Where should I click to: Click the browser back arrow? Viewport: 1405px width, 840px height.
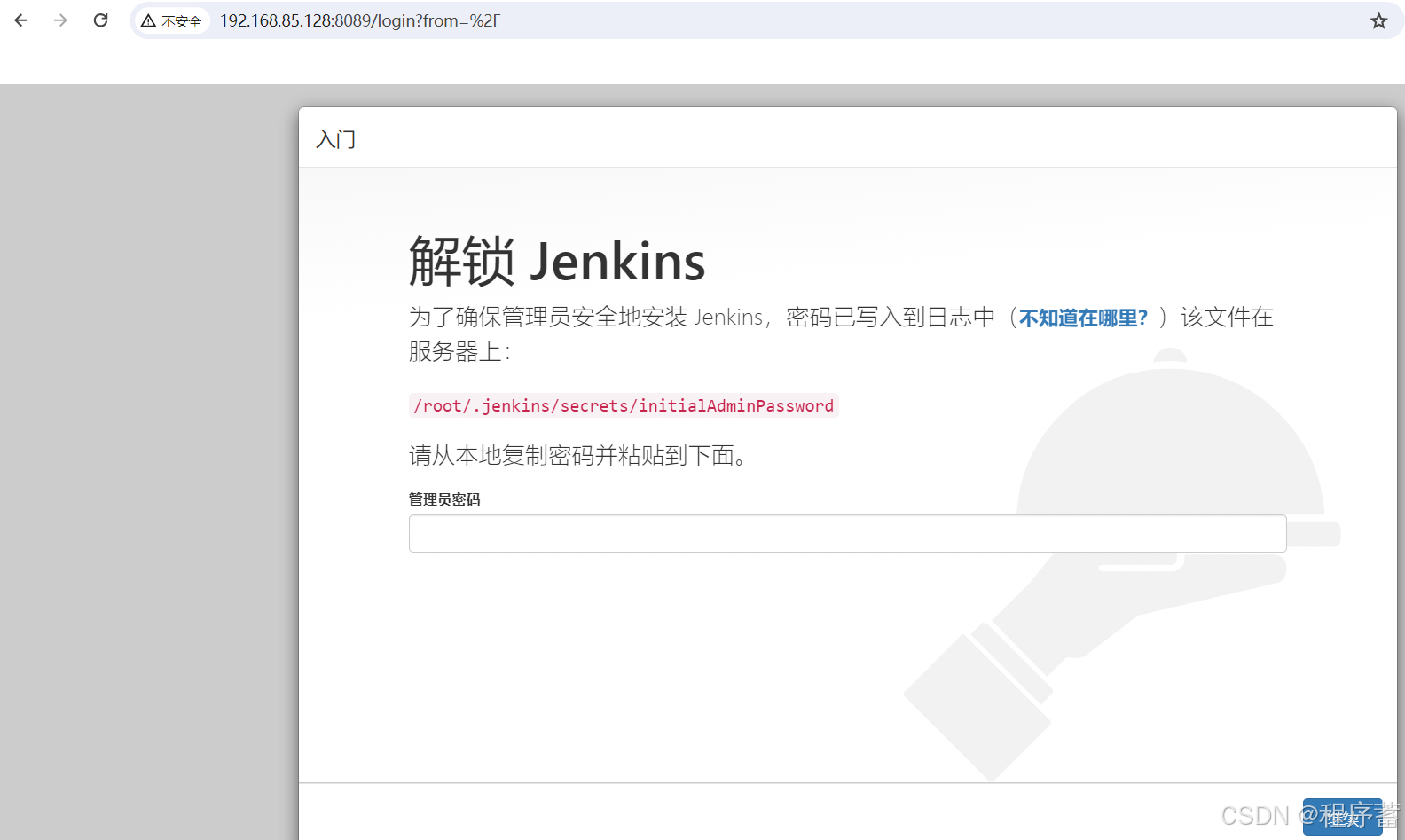(21, 20)
